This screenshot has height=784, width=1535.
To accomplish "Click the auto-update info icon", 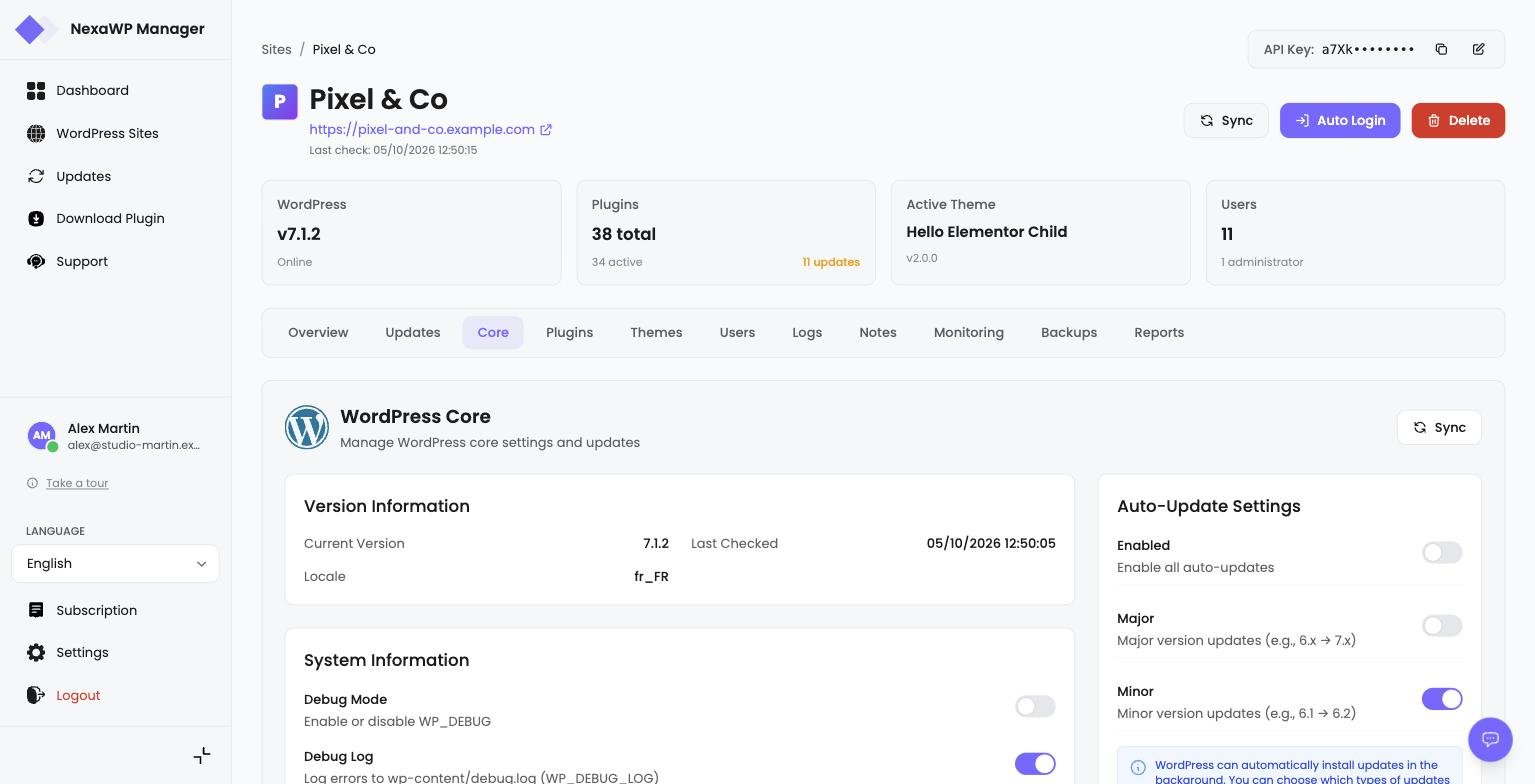I will click(x=1138, y=768).
